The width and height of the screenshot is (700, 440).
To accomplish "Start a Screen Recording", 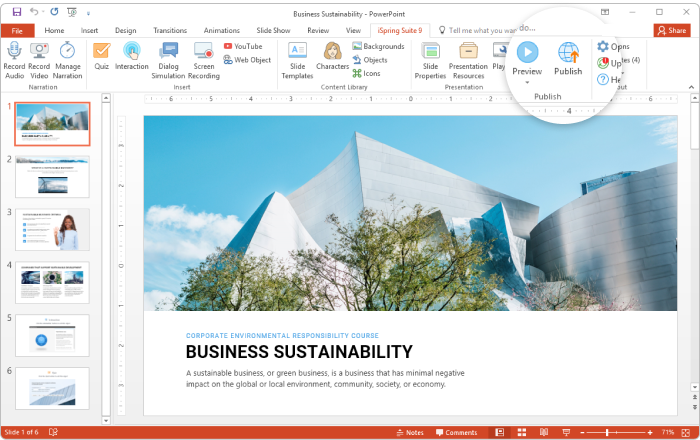I will (x=204, y=61).
